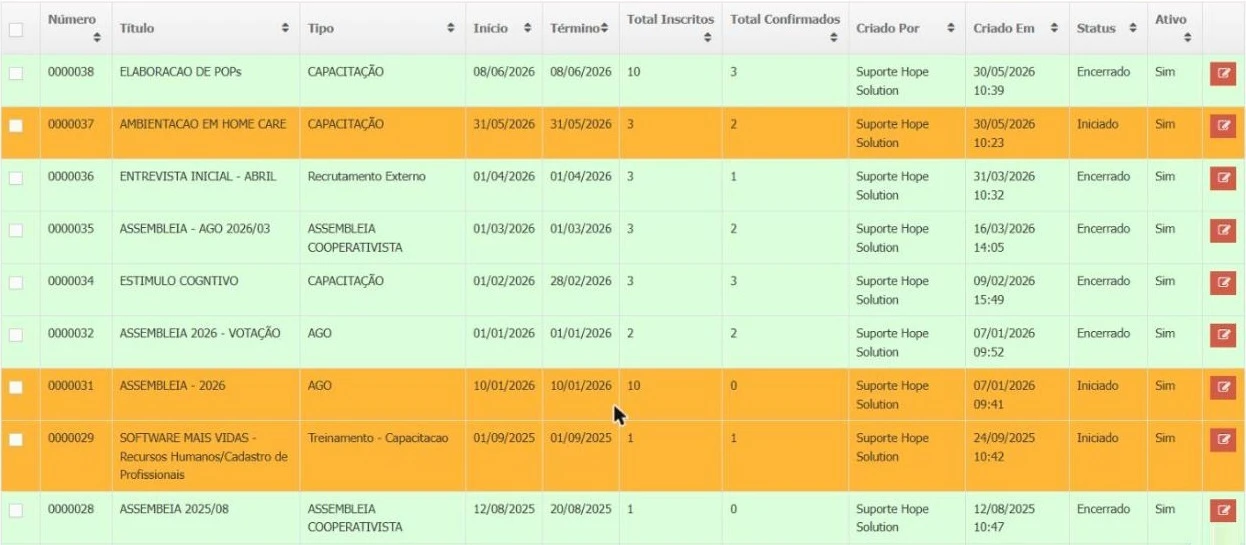1246x545 pixels.
Task: Tick the checkbox for row 0000036
Action: click(15, 177)
